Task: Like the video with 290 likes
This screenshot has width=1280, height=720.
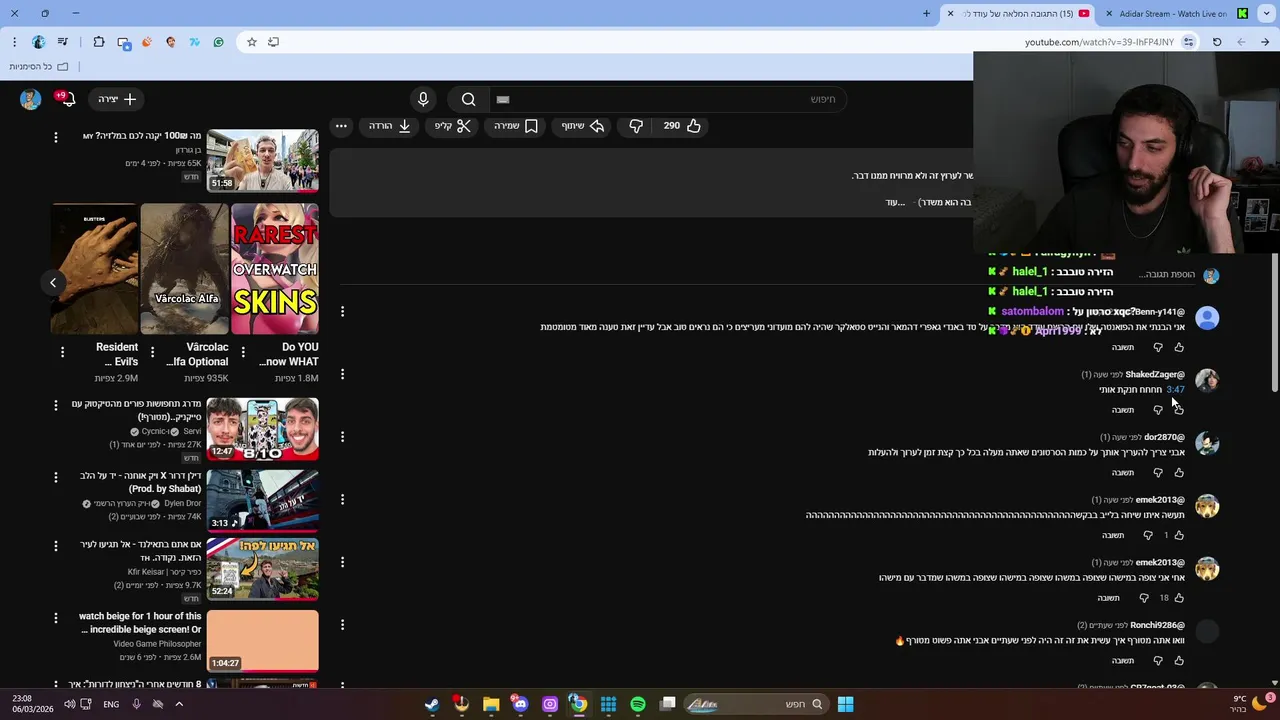Action: (x=682, y=126)
